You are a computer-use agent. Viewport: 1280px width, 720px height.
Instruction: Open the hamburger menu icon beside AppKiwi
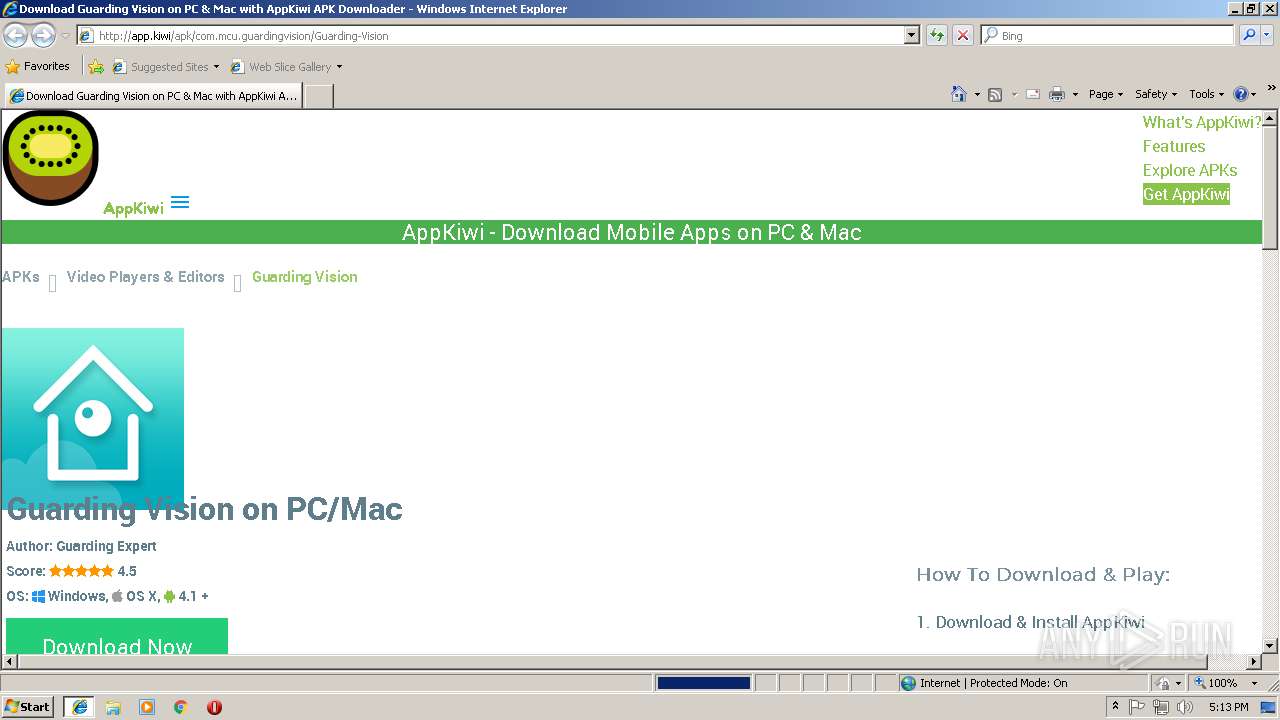click(180, 202)
